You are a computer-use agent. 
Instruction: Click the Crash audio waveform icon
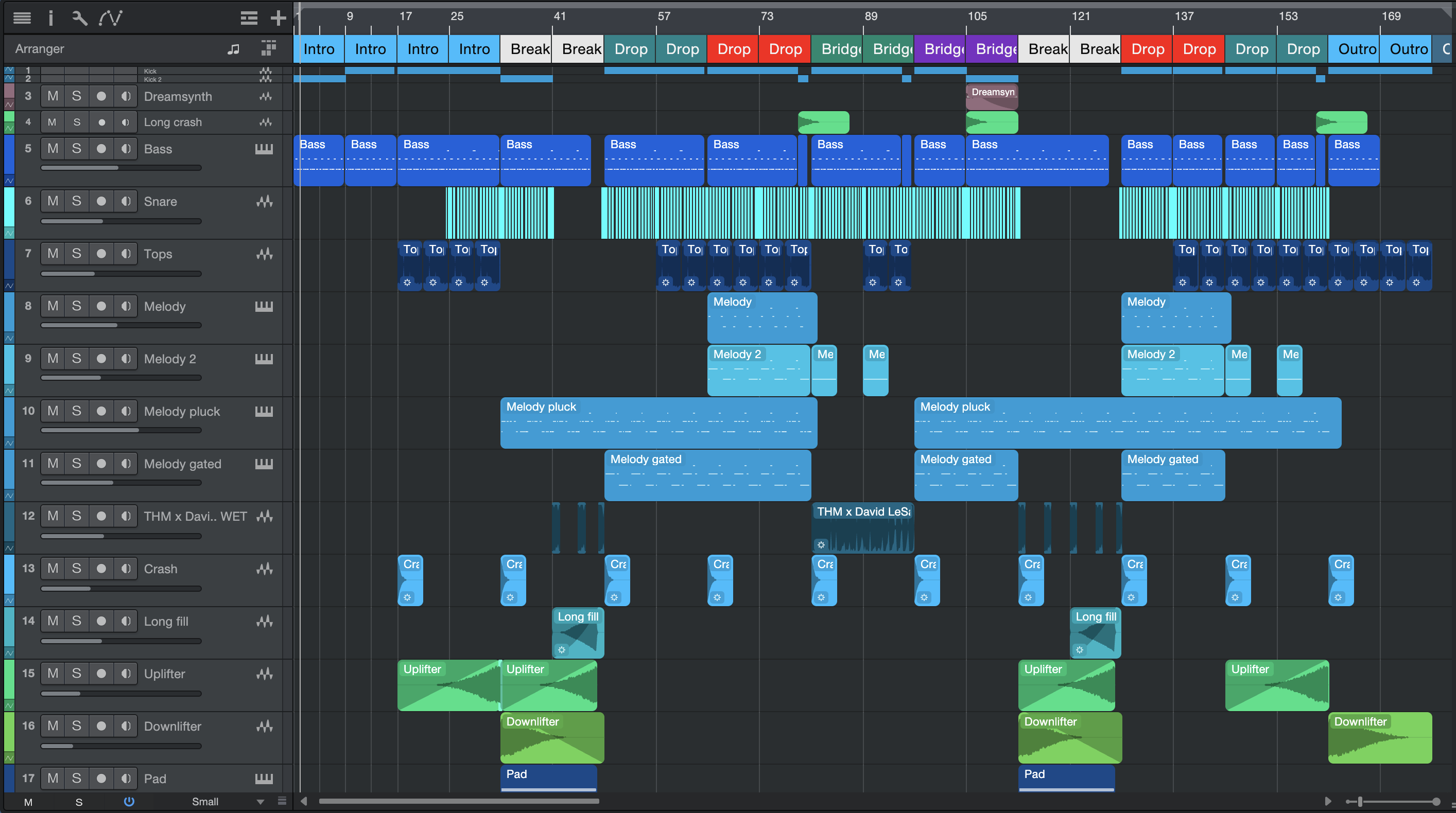[x=265, y=569]
